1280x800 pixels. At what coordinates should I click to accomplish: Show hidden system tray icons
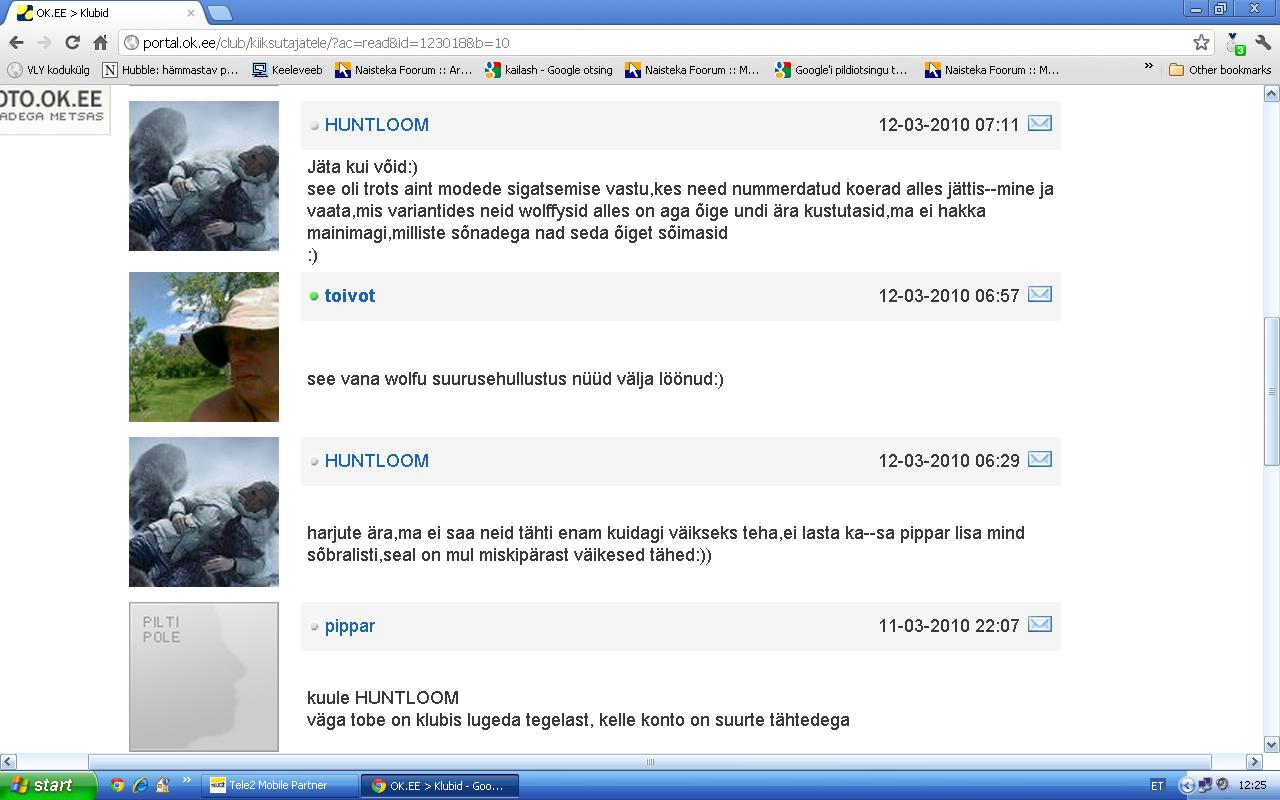pos(1187,786)
